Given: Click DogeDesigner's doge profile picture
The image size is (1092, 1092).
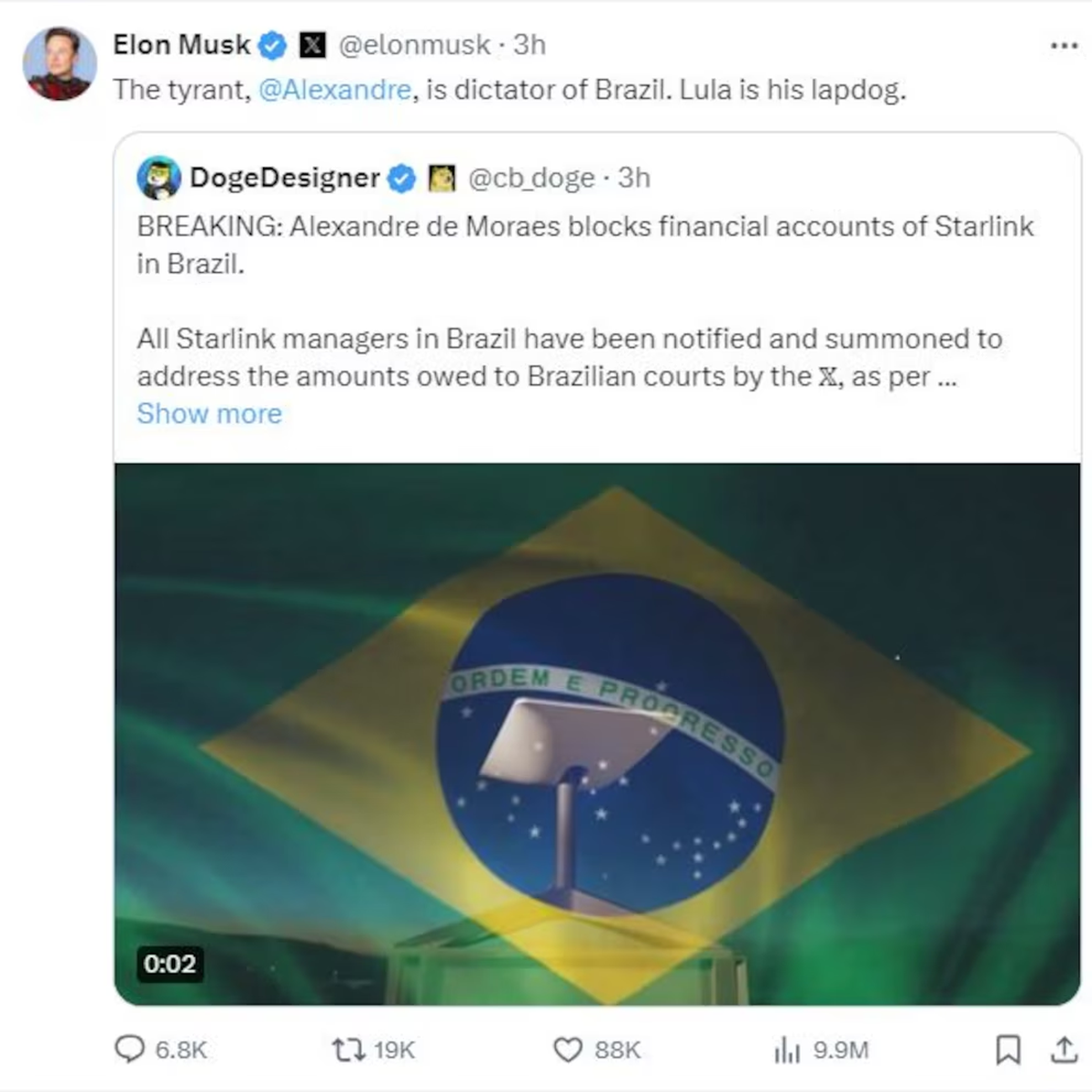Looking at the screenshot, I should (157, 178).
